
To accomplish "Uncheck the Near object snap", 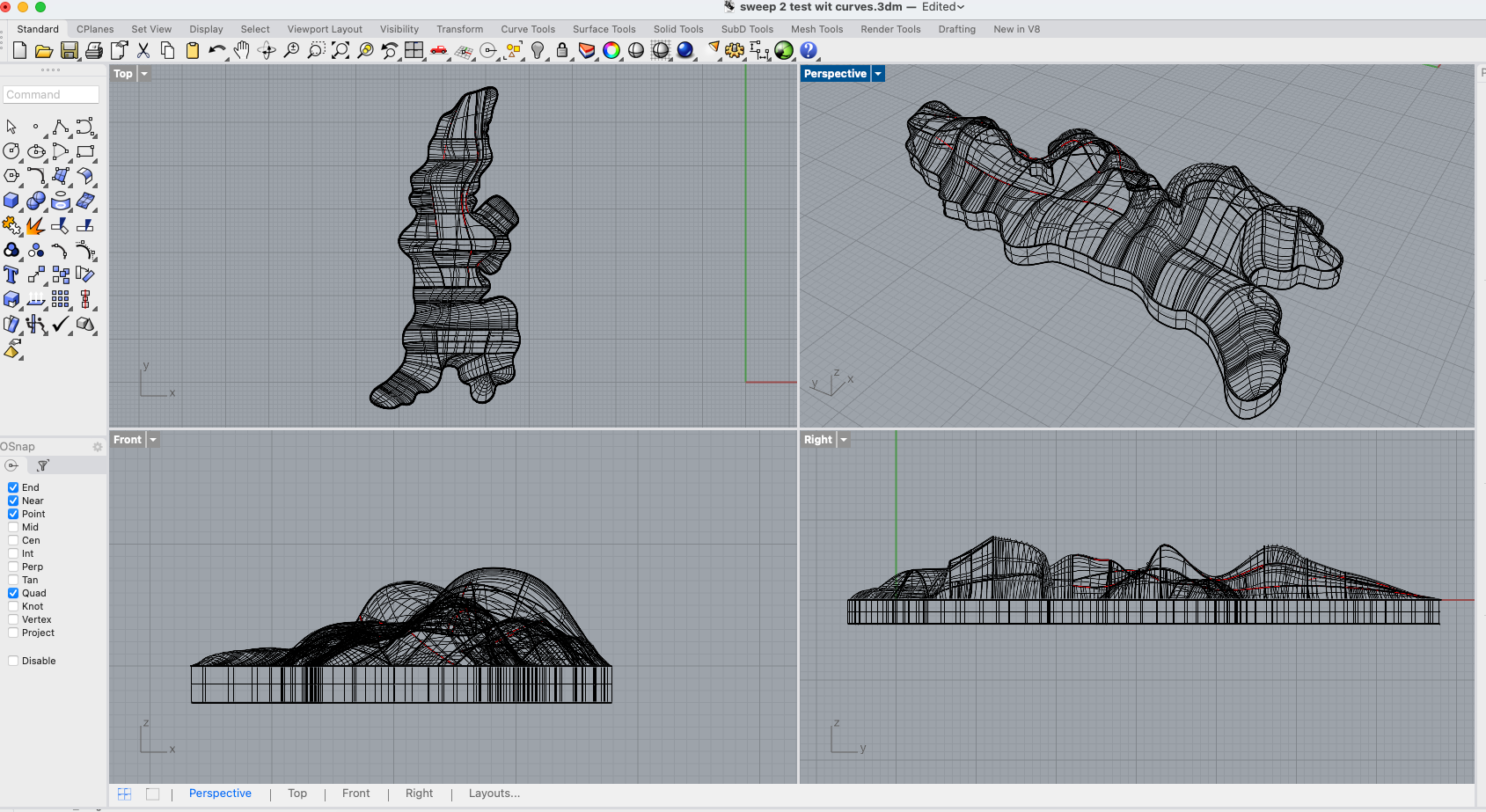I will (x=13, y=501).
